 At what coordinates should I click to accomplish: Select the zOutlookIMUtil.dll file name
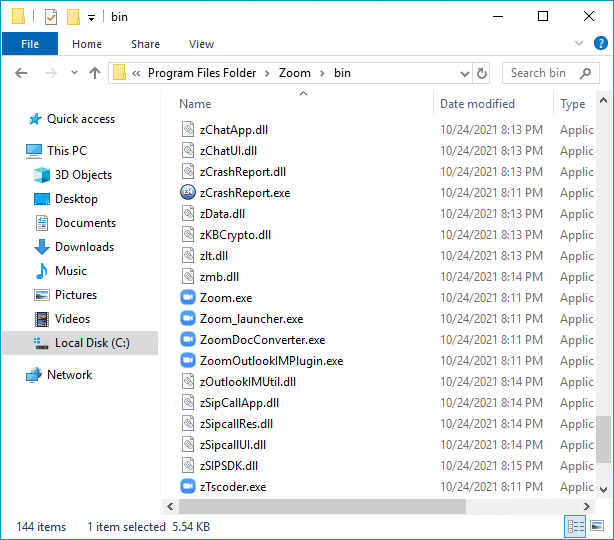(x=248, y=382)
